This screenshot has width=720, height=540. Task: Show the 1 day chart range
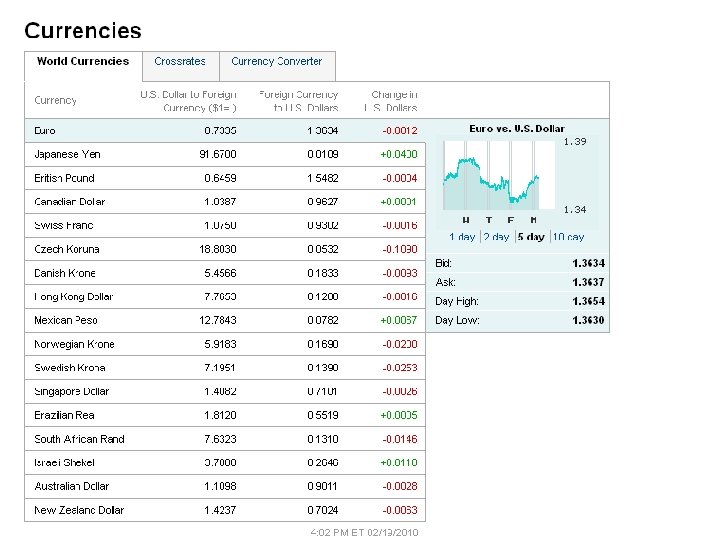(462, 237)
